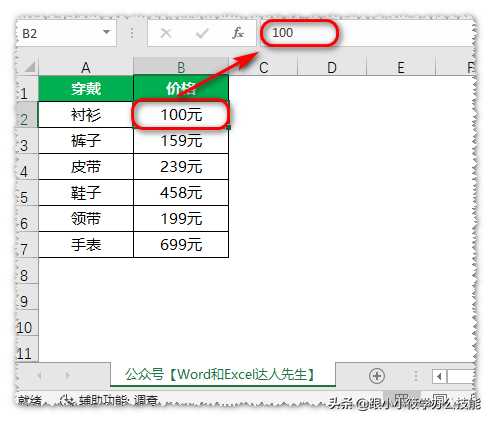
Task: Select cell containing 458元
Action: [x=181, y=193]
